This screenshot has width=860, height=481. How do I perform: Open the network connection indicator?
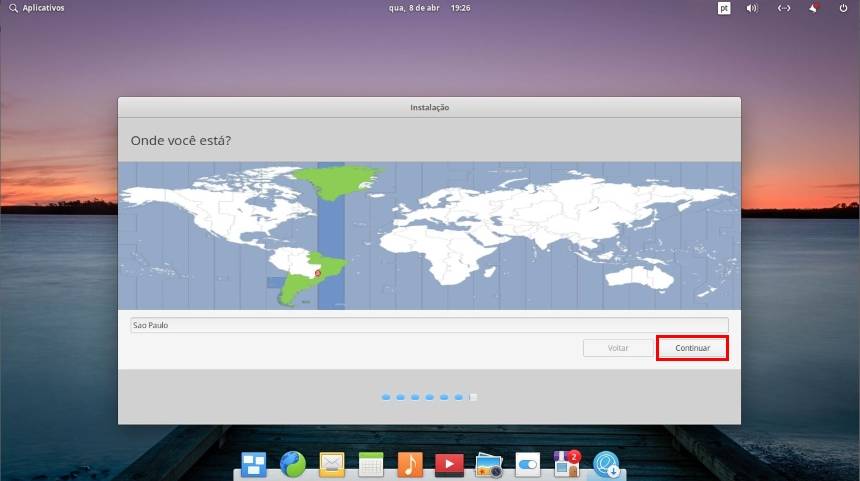point(784,8)
